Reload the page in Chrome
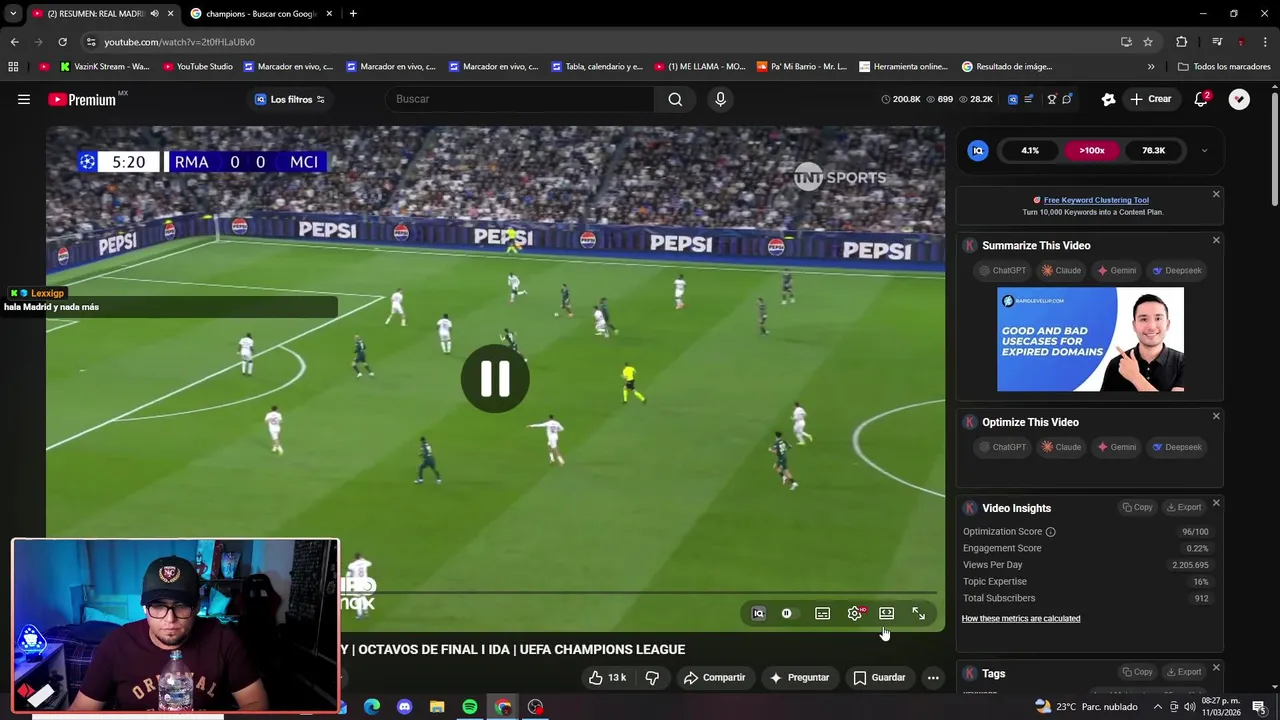Image resolution: width=1280 pixels, height=720 pixels. [62, 42]
